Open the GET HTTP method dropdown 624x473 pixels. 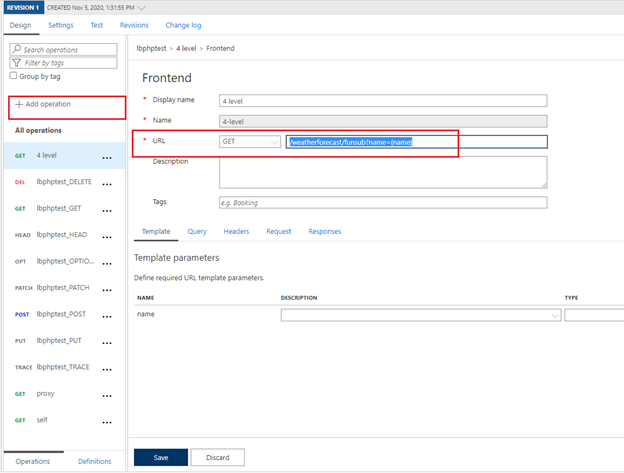[x=250, y=142]
